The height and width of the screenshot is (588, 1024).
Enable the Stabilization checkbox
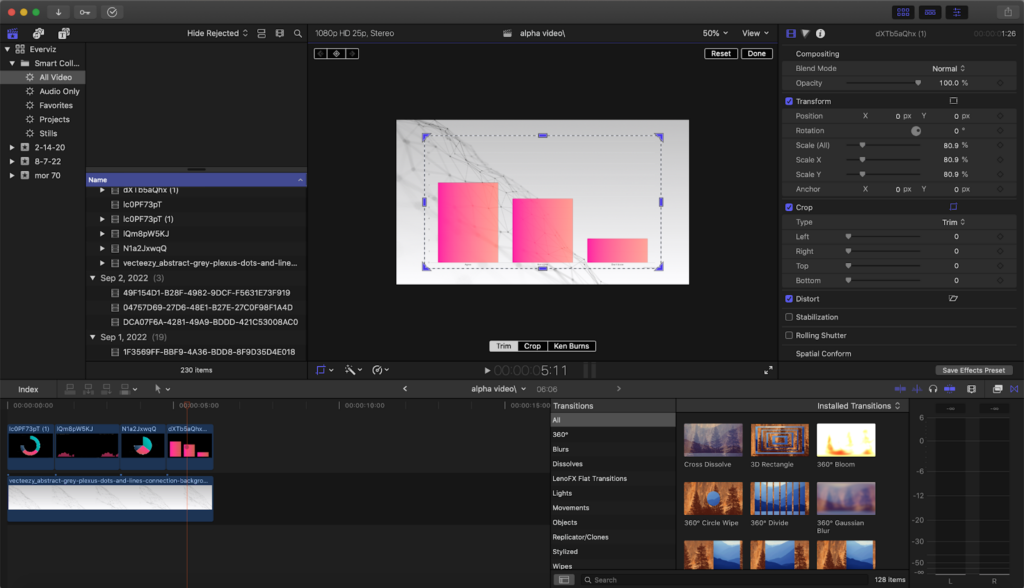tap(789, 317)
